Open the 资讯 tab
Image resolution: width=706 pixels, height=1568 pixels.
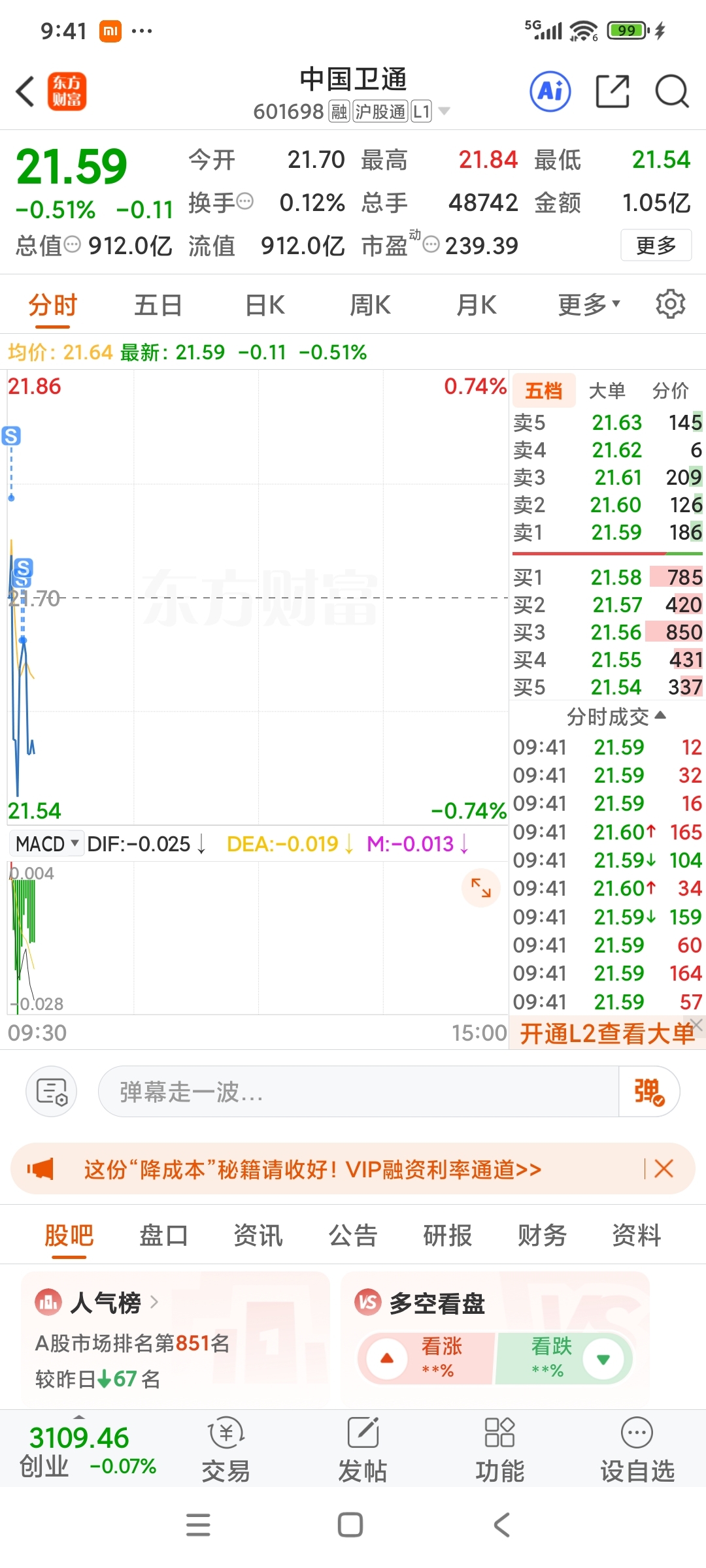tap(258, 1235)
